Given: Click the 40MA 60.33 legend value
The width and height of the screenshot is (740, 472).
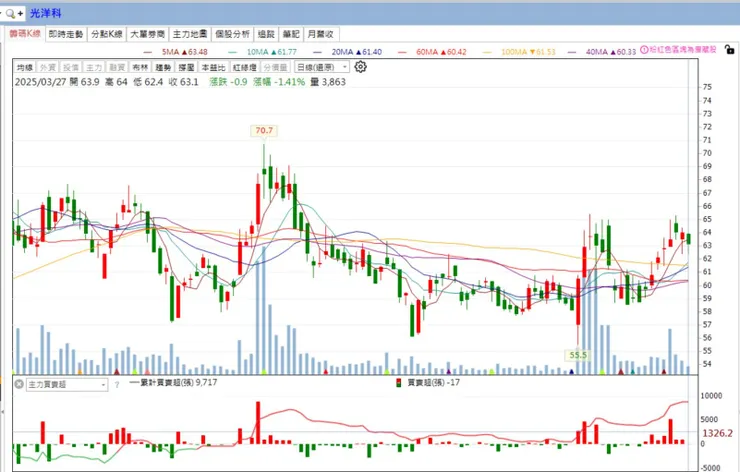Looking at the screenshot, I should (x=611, y=52).
